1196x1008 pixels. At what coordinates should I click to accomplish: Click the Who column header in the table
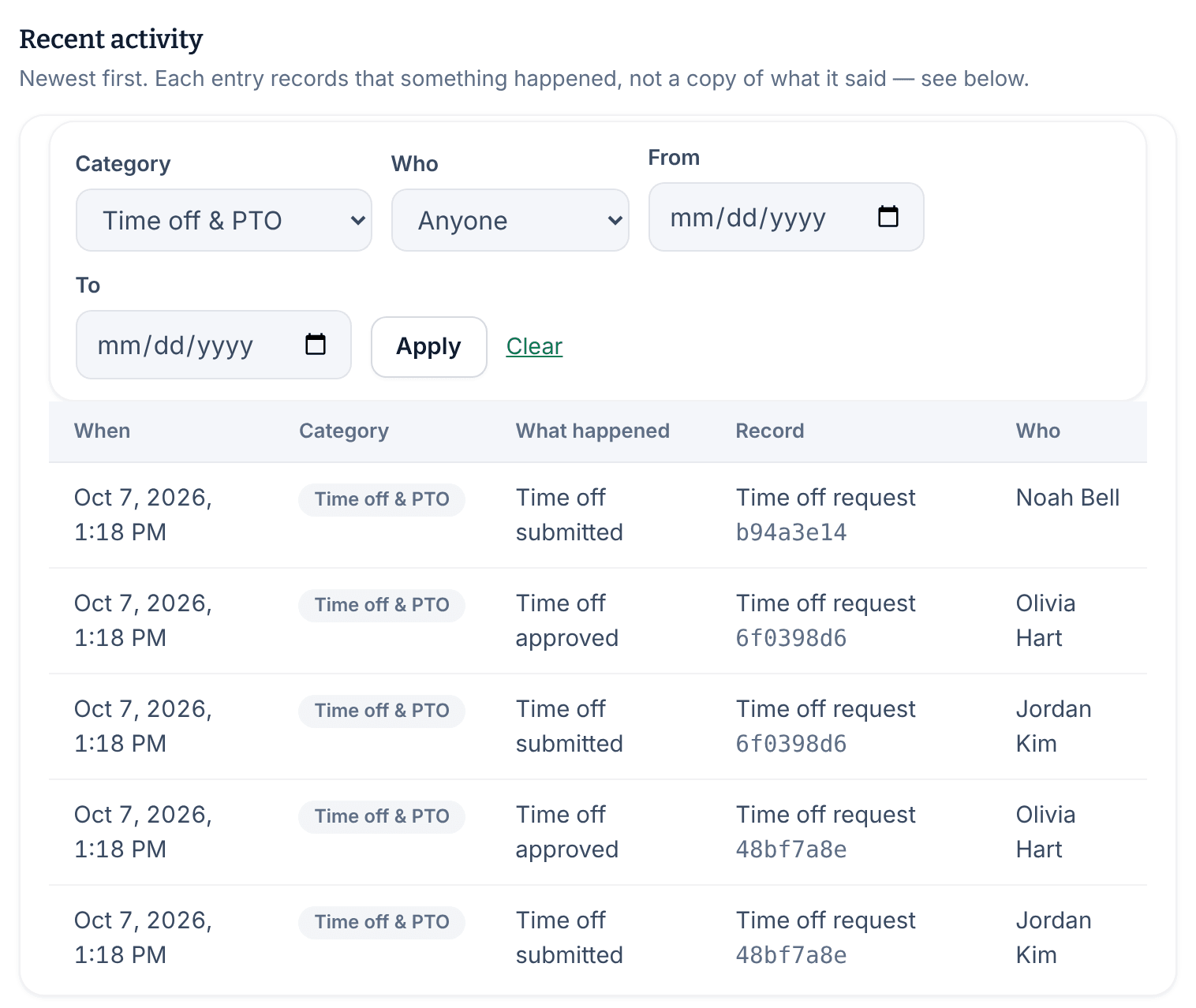[1038, 431]
